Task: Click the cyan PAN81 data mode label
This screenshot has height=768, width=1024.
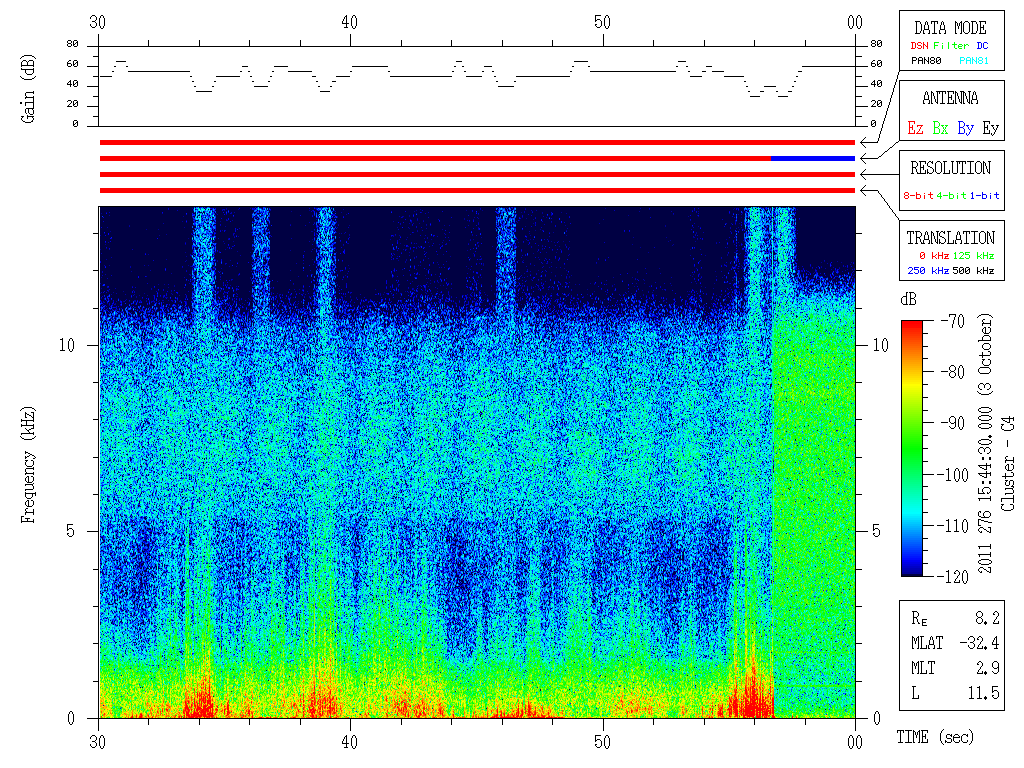Action: (974, 61)
